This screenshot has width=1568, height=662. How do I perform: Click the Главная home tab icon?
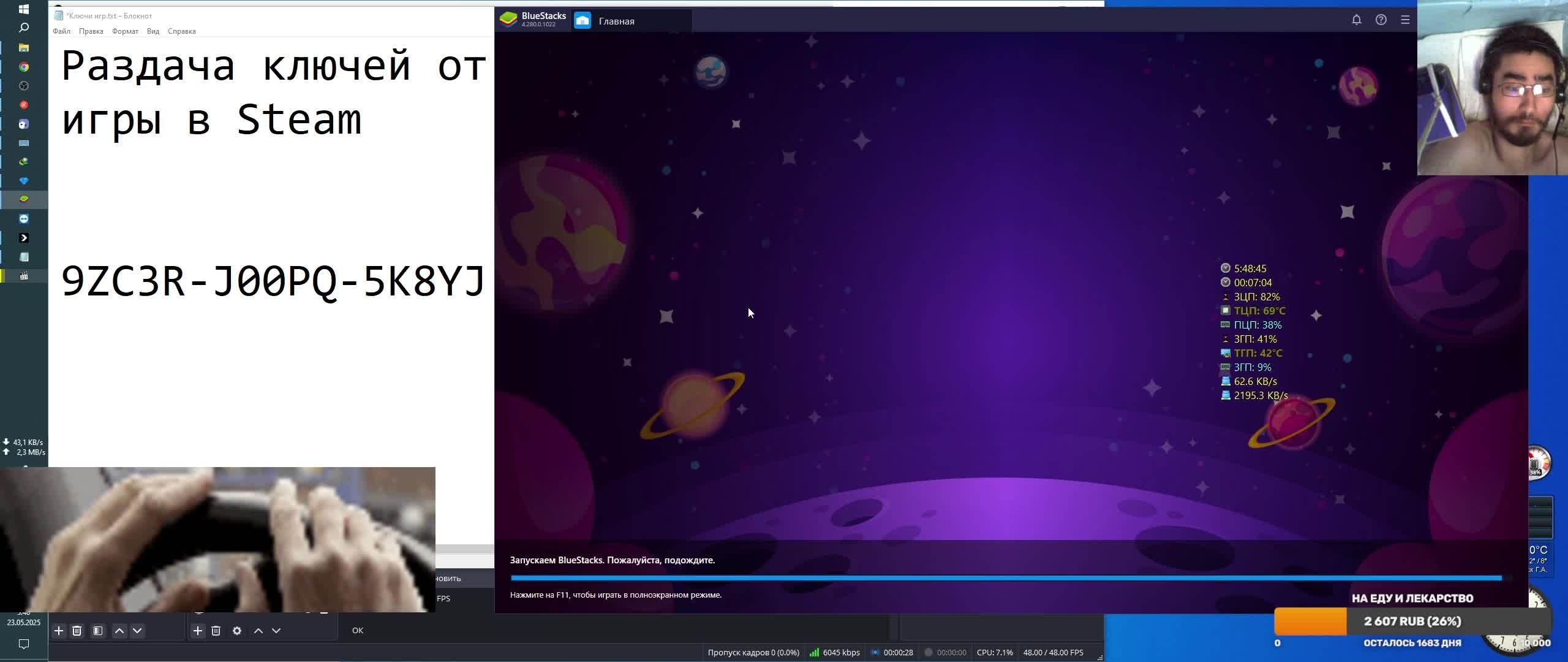(582, 21)
